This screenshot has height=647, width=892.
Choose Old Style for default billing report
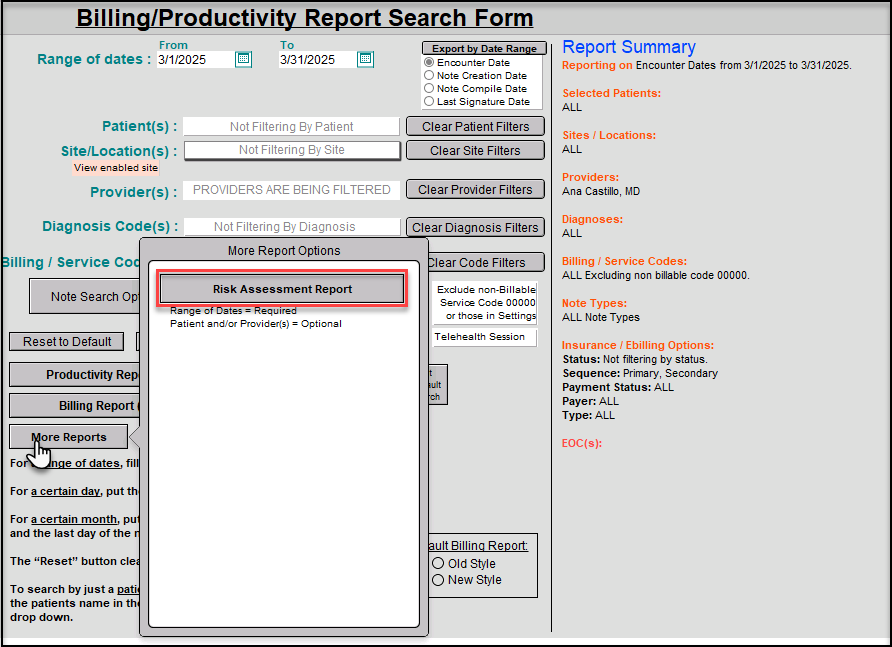point(437,563)
